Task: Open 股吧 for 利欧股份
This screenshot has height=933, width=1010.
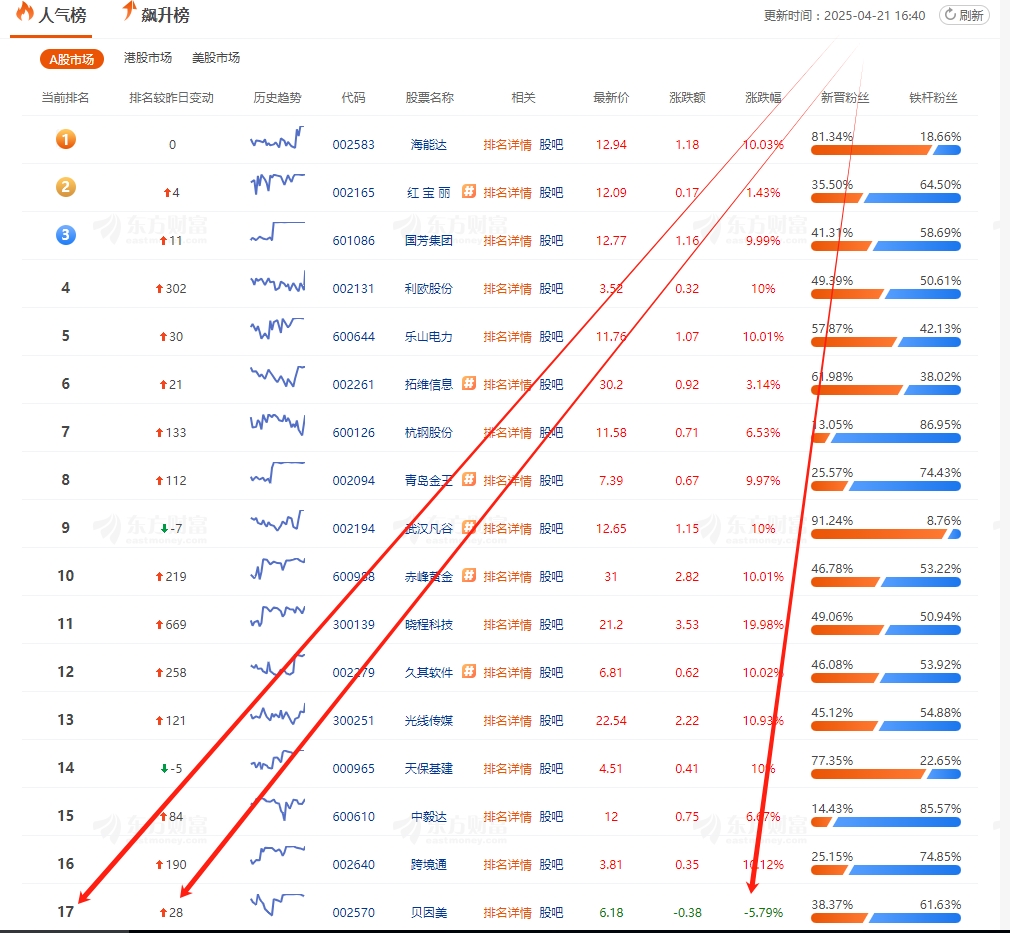Action: click(x=551, y=289)
